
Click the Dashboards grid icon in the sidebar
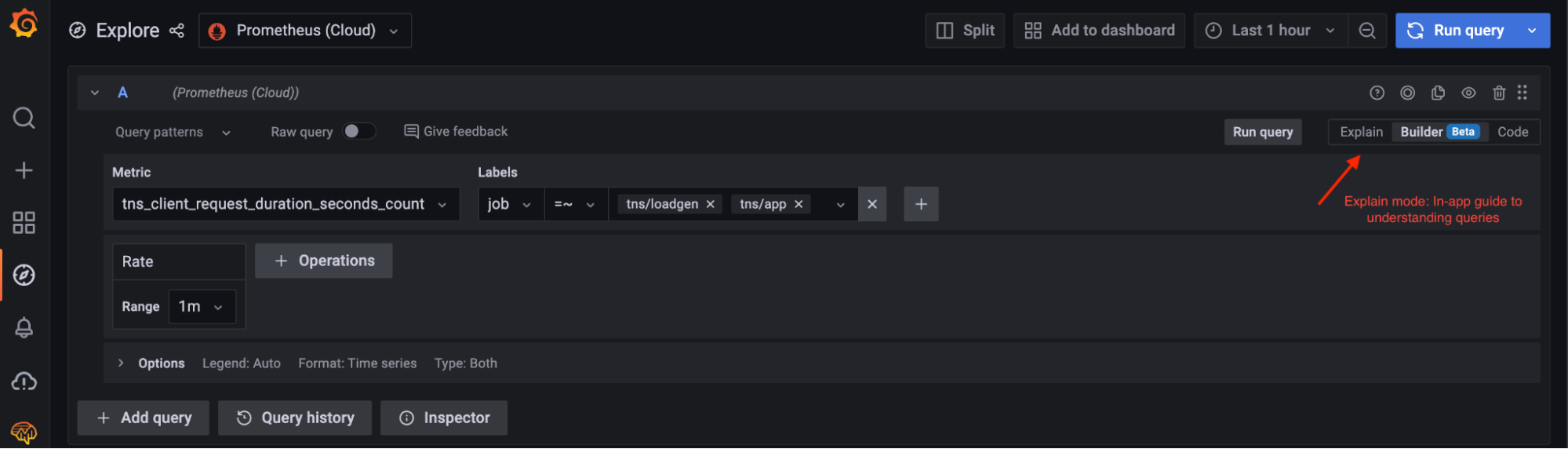(24, 223)
